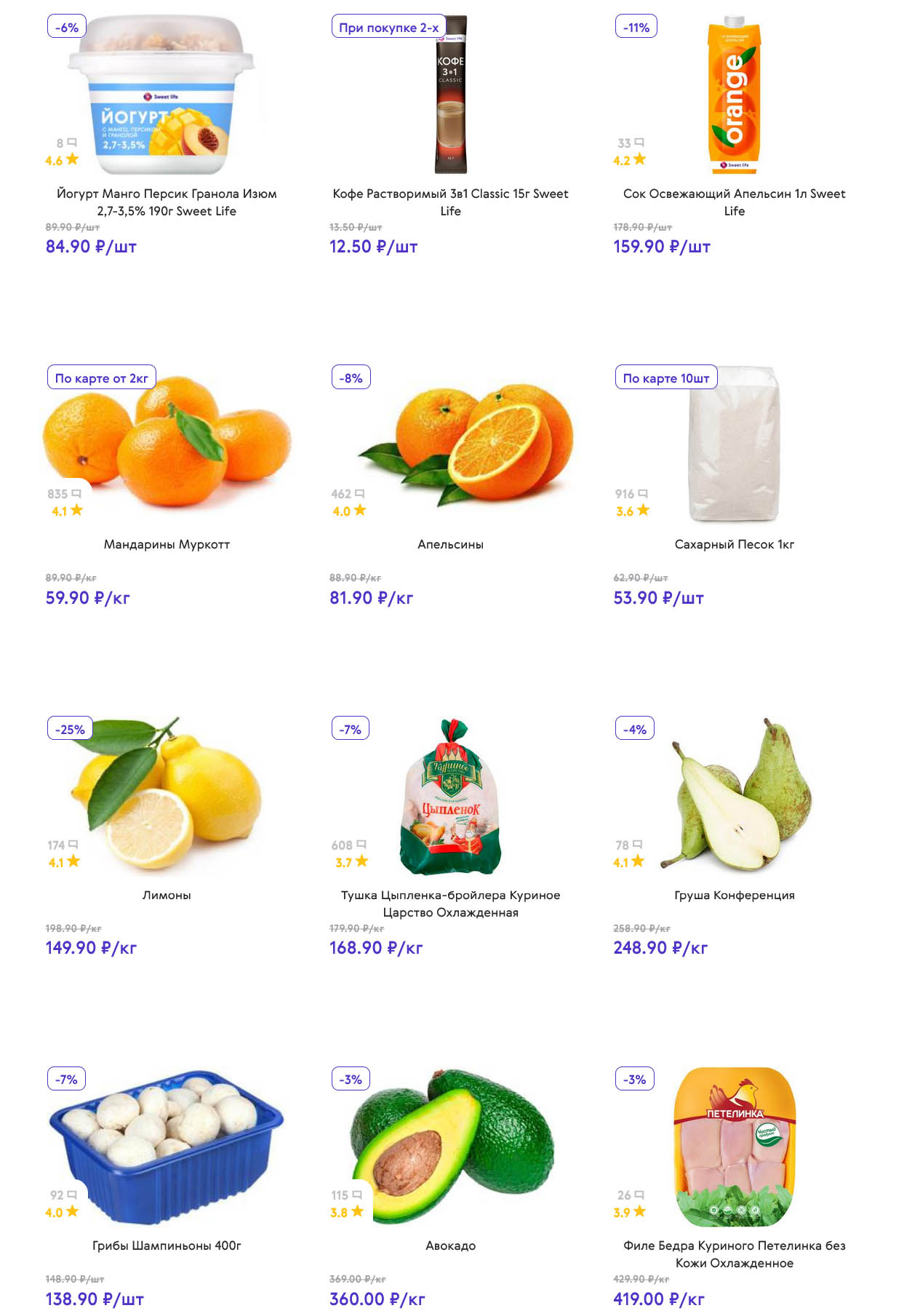The width and height of the screenshot is (904, 1316).
Task: Open the Апельсины product title
Action: 450,544
